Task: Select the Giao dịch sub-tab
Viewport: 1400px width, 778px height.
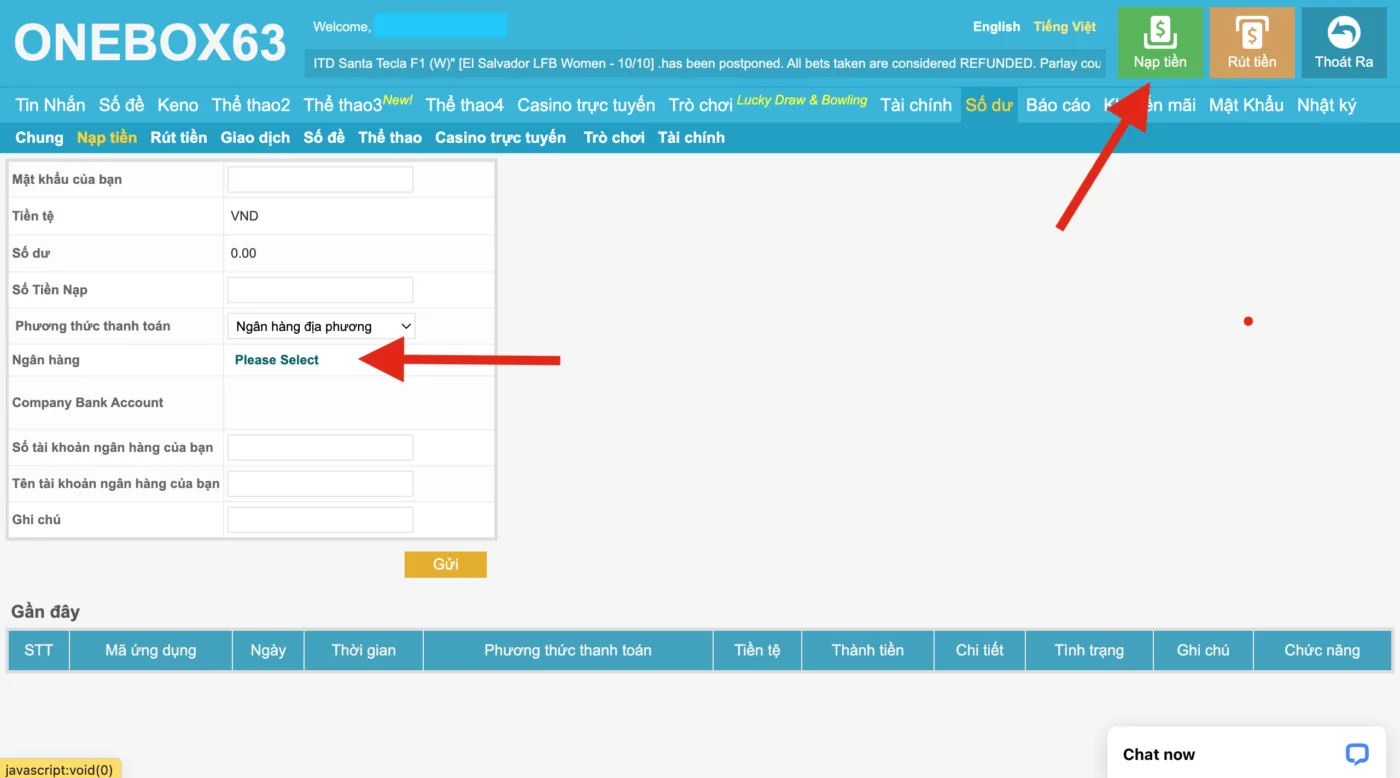Action: 255,138
